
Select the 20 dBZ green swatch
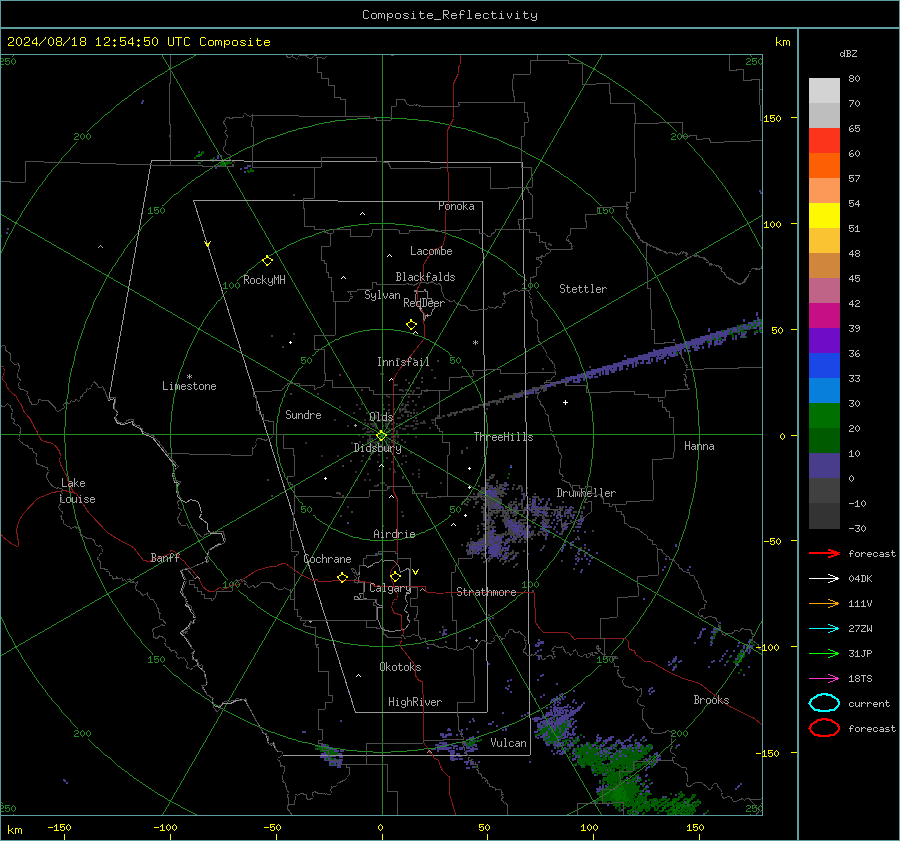click(824, 416)
